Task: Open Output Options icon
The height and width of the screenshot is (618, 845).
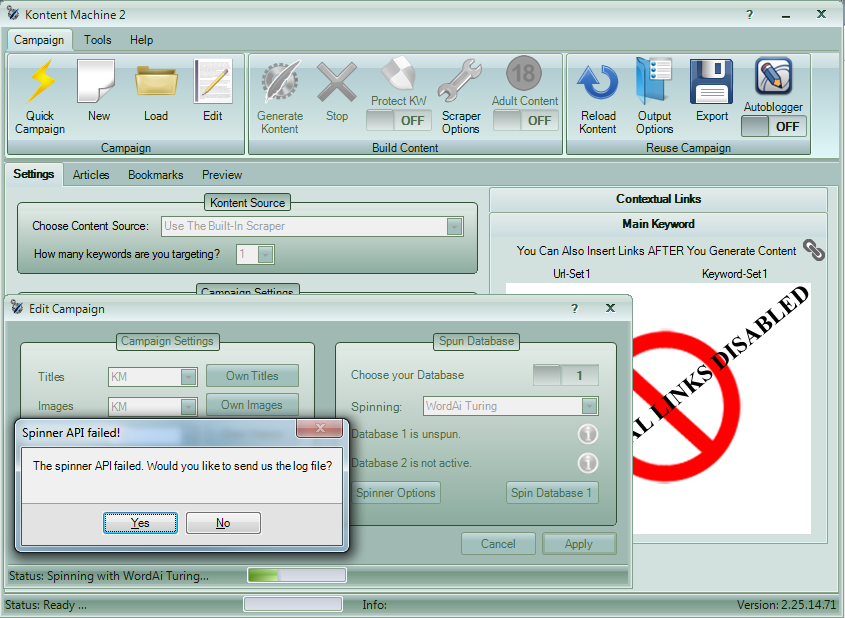Action: tap(654, 81)
